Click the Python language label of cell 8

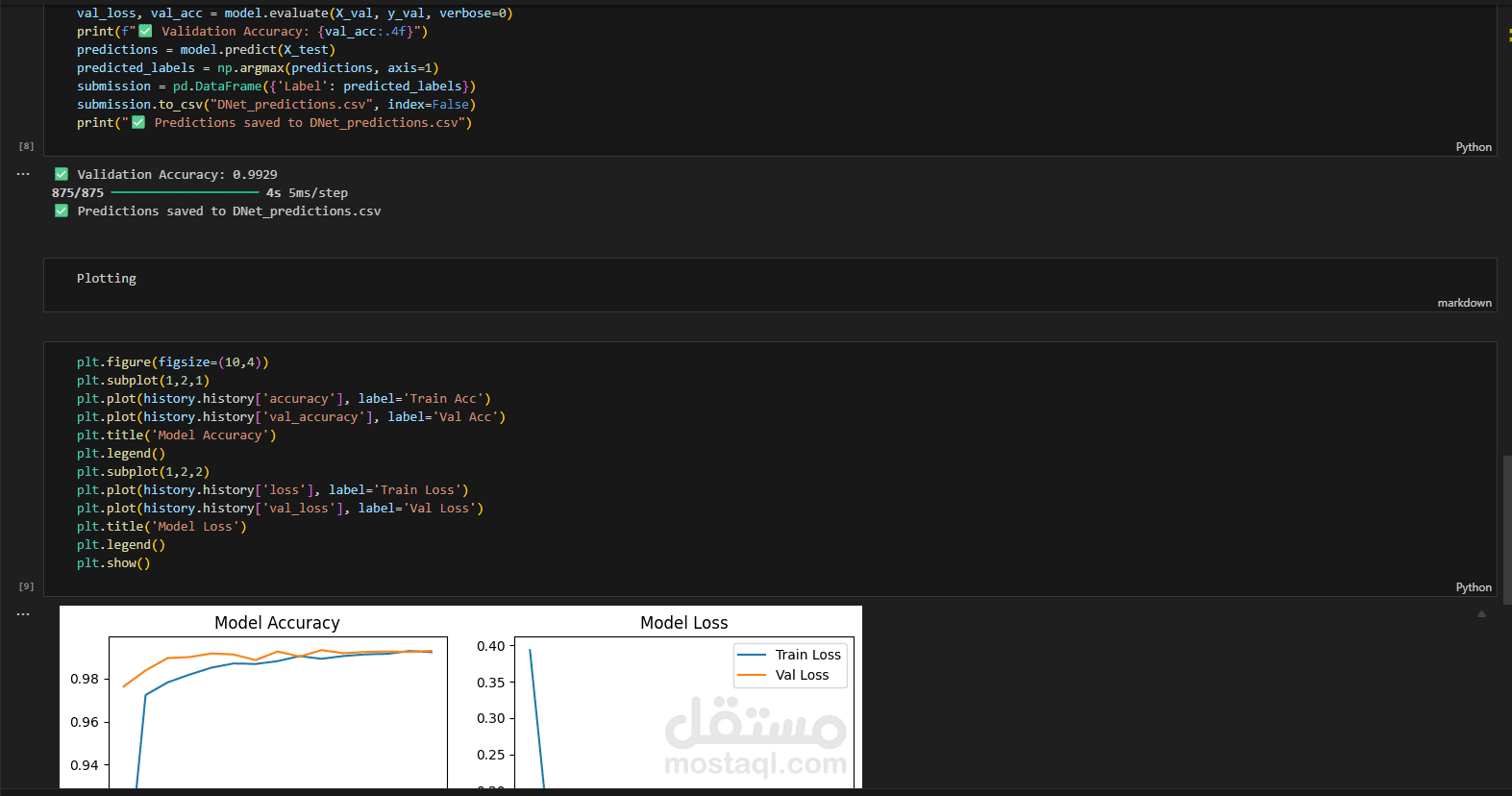click(x=1474, y=147)
